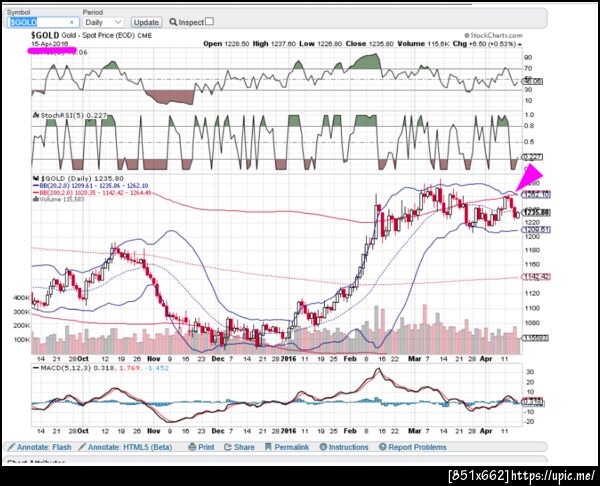Click the printer icon next to Print
Screen dimensions: 600x486
click(x=192, y=447)
